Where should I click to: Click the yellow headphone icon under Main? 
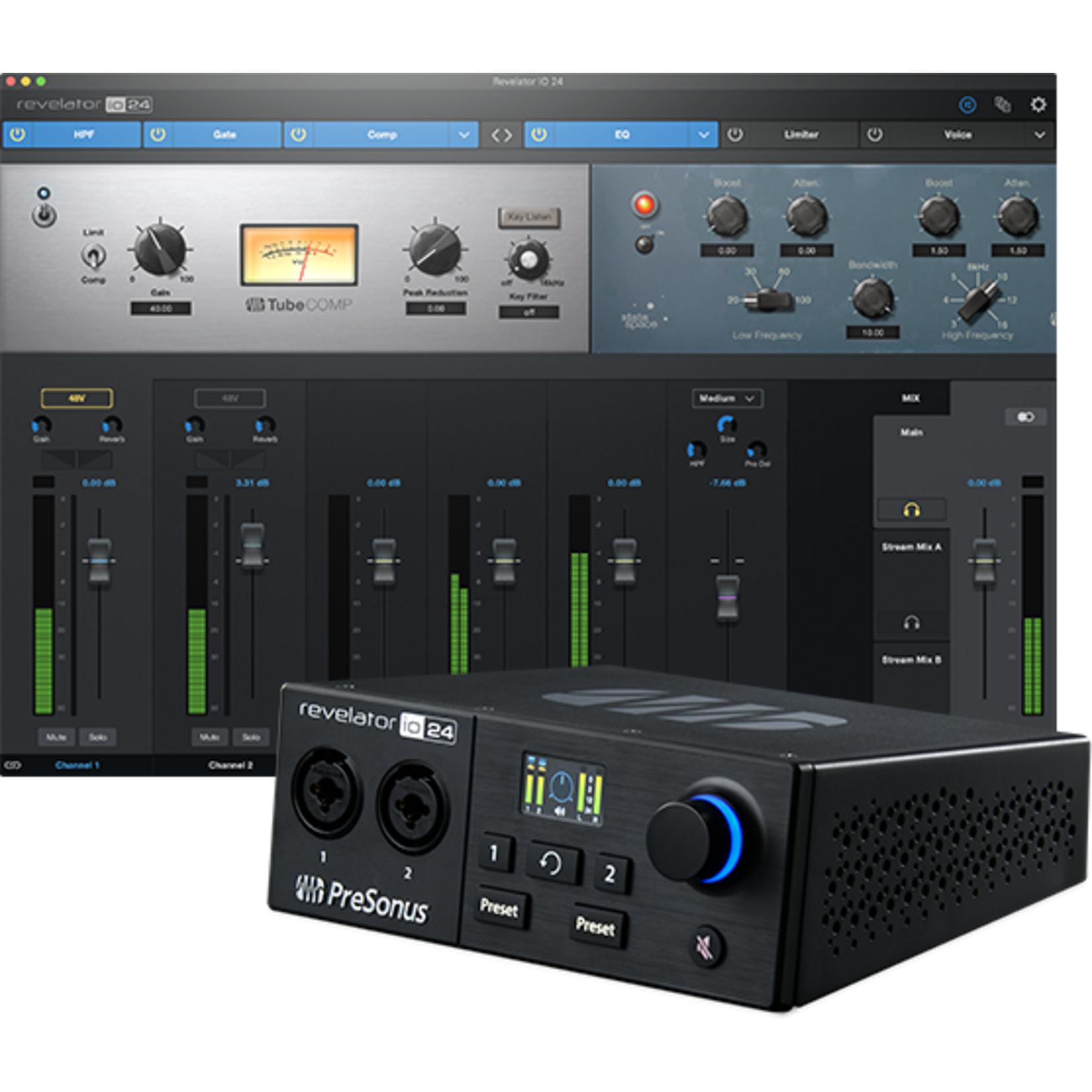tap(912, 510)
